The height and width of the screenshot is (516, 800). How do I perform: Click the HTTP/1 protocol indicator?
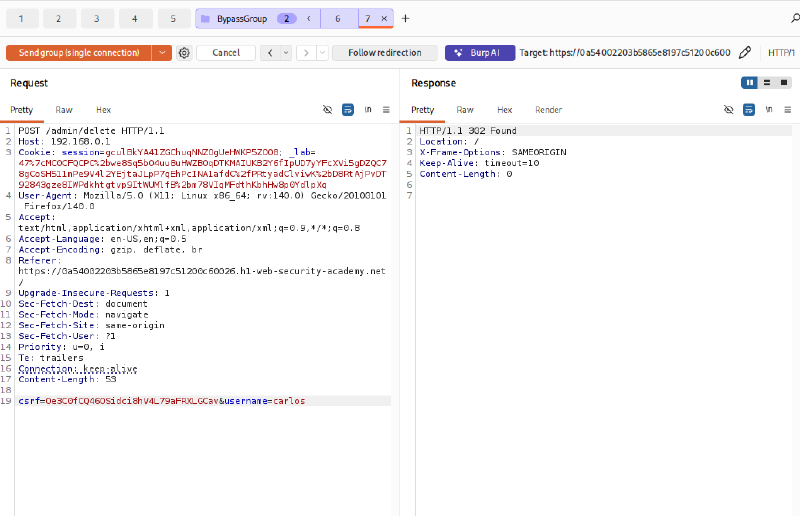(781, 53)
